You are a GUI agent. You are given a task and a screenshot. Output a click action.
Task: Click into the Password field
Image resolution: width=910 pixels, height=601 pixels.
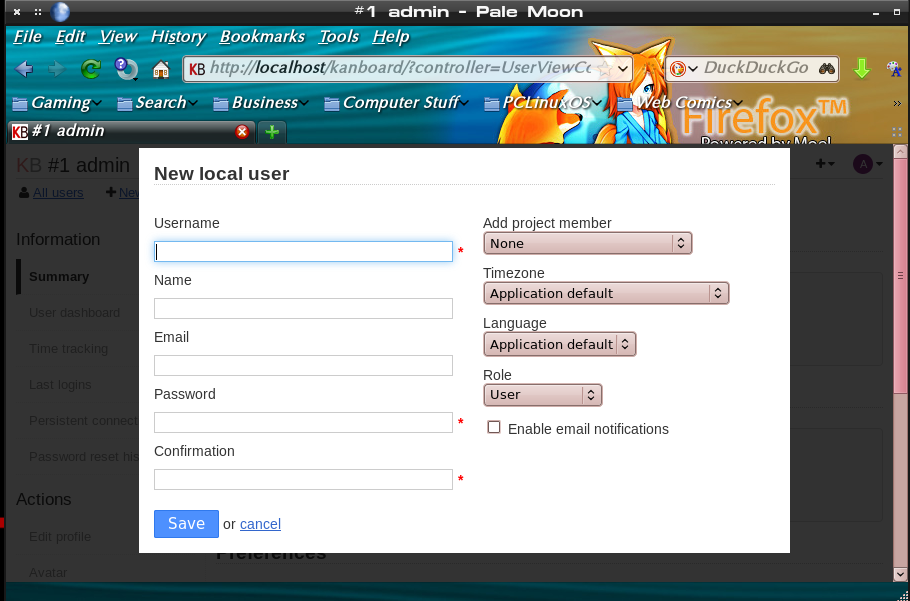(x=303, y=422)
